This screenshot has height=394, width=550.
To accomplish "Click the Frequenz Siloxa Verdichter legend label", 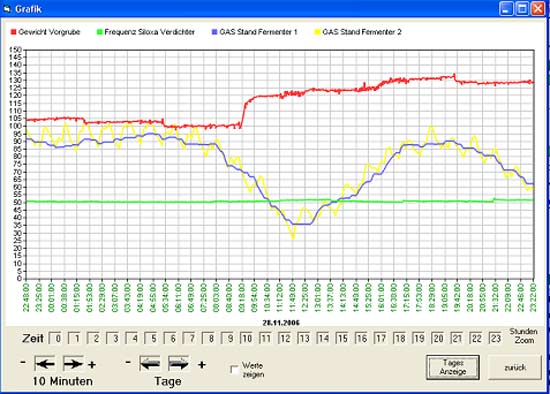I will [x=149, y=32].
